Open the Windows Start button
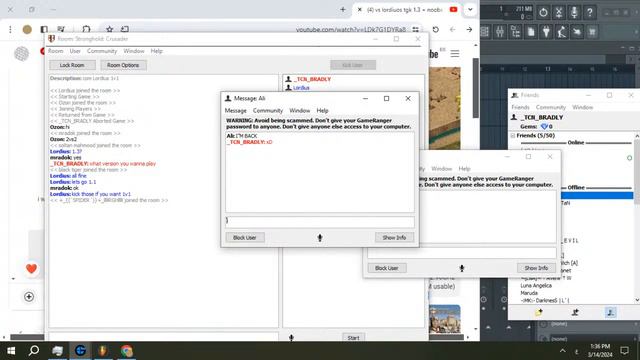640x360 pixels. click(x=11, y=351)
